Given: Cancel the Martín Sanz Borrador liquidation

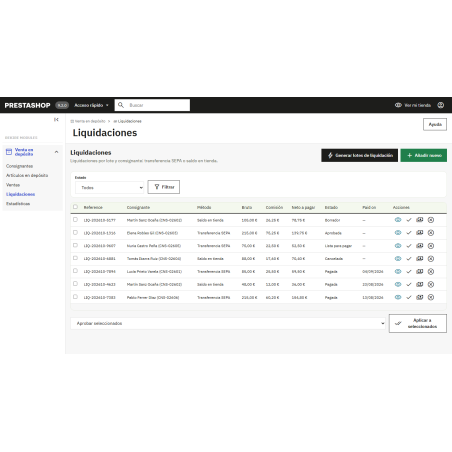Looking at the screenshot, I should (431, 220).
